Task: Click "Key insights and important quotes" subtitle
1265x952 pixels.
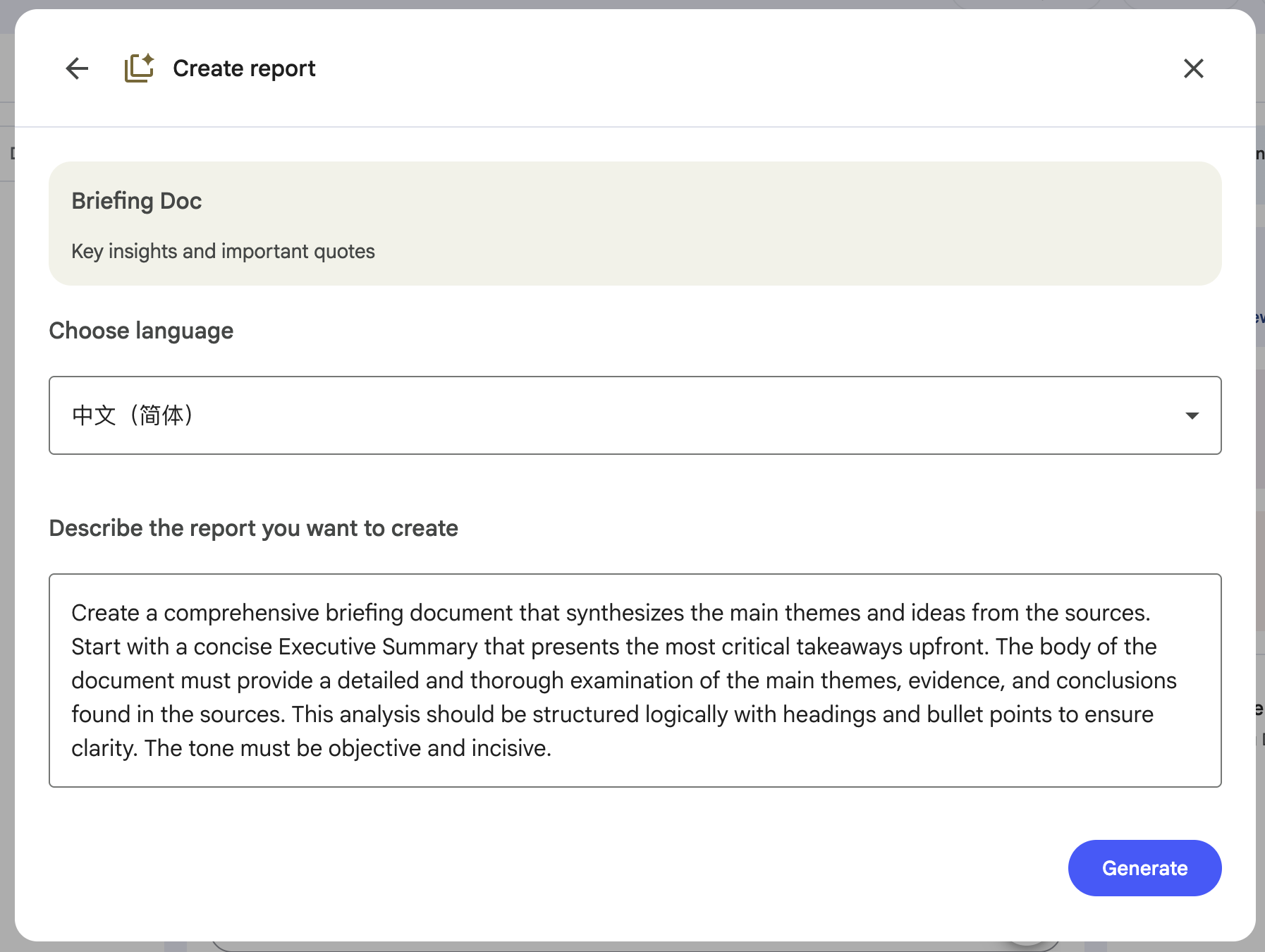Action: [223, 252]
